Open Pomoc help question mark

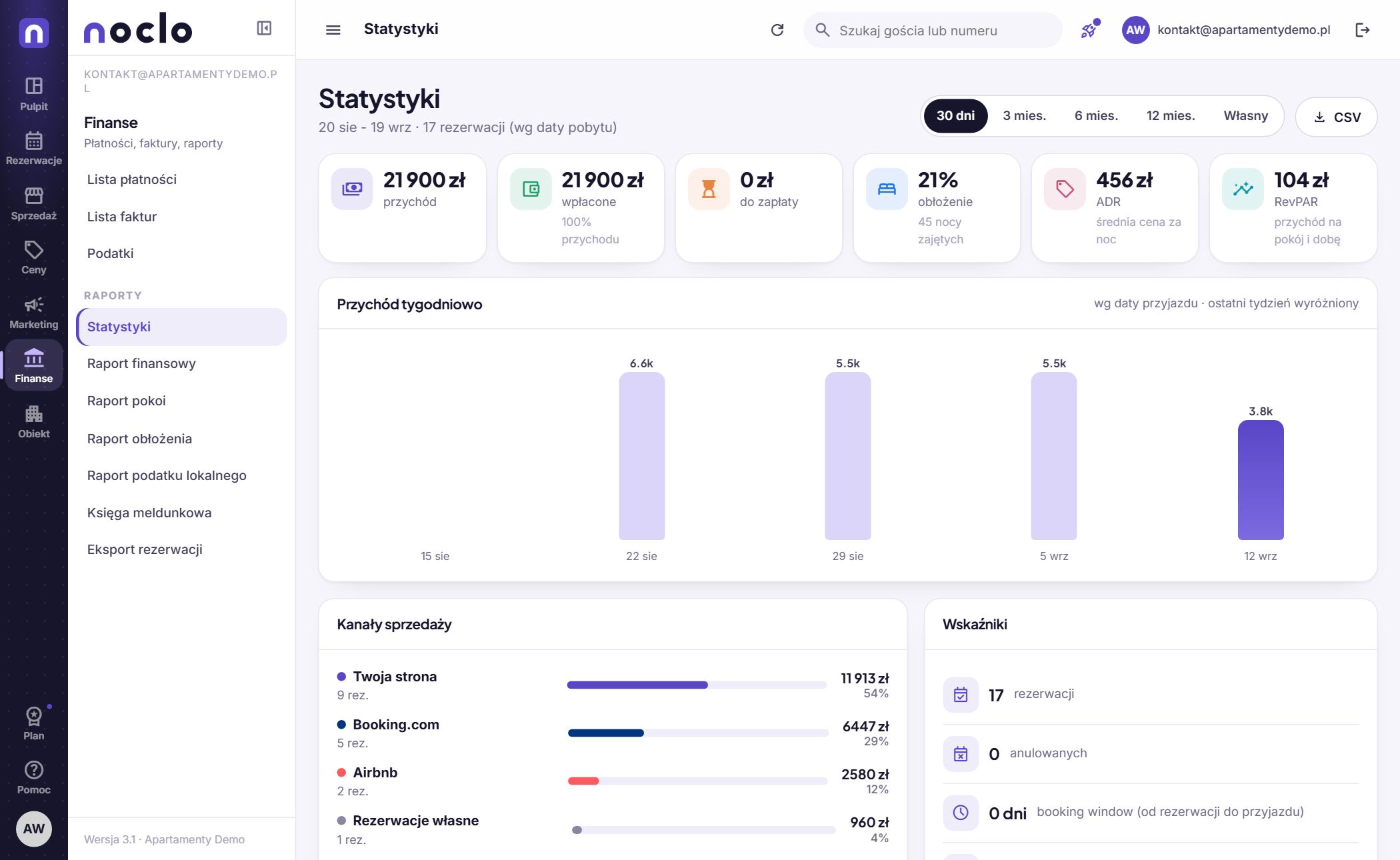pyautogui.click(x=33, y=778)
